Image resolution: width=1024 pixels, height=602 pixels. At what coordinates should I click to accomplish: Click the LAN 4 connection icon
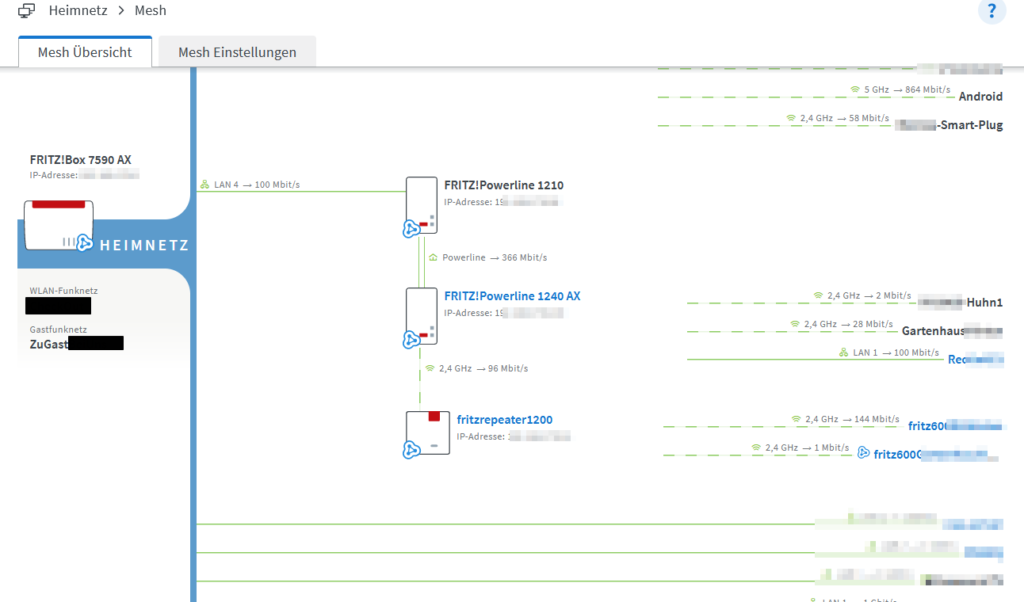[205, 185]
